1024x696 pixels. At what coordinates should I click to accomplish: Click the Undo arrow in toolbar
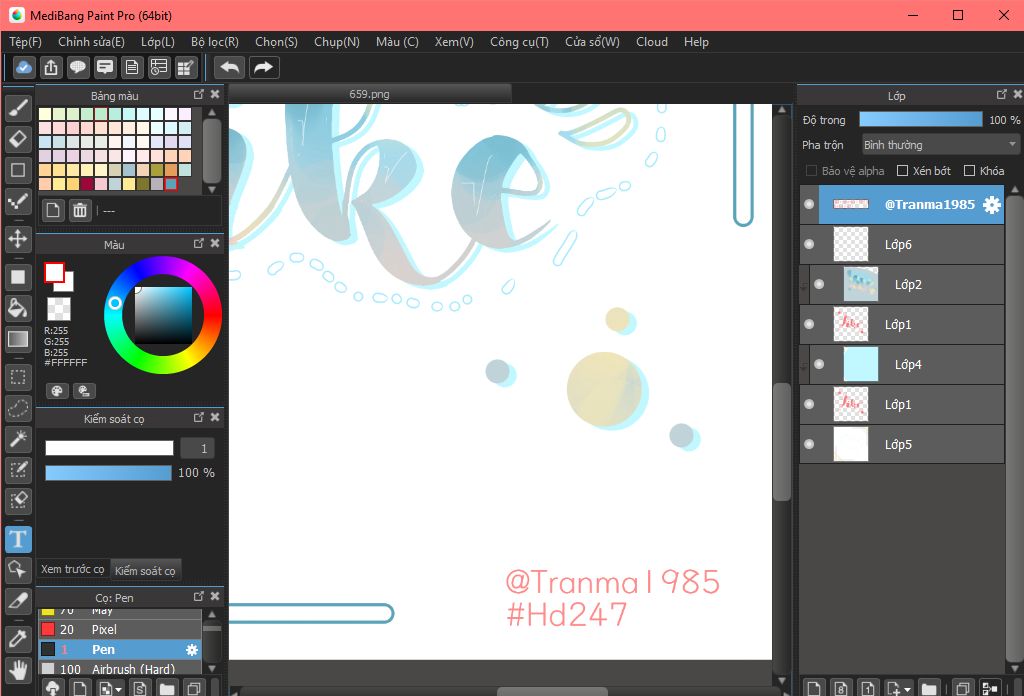[x=230, y=67]
